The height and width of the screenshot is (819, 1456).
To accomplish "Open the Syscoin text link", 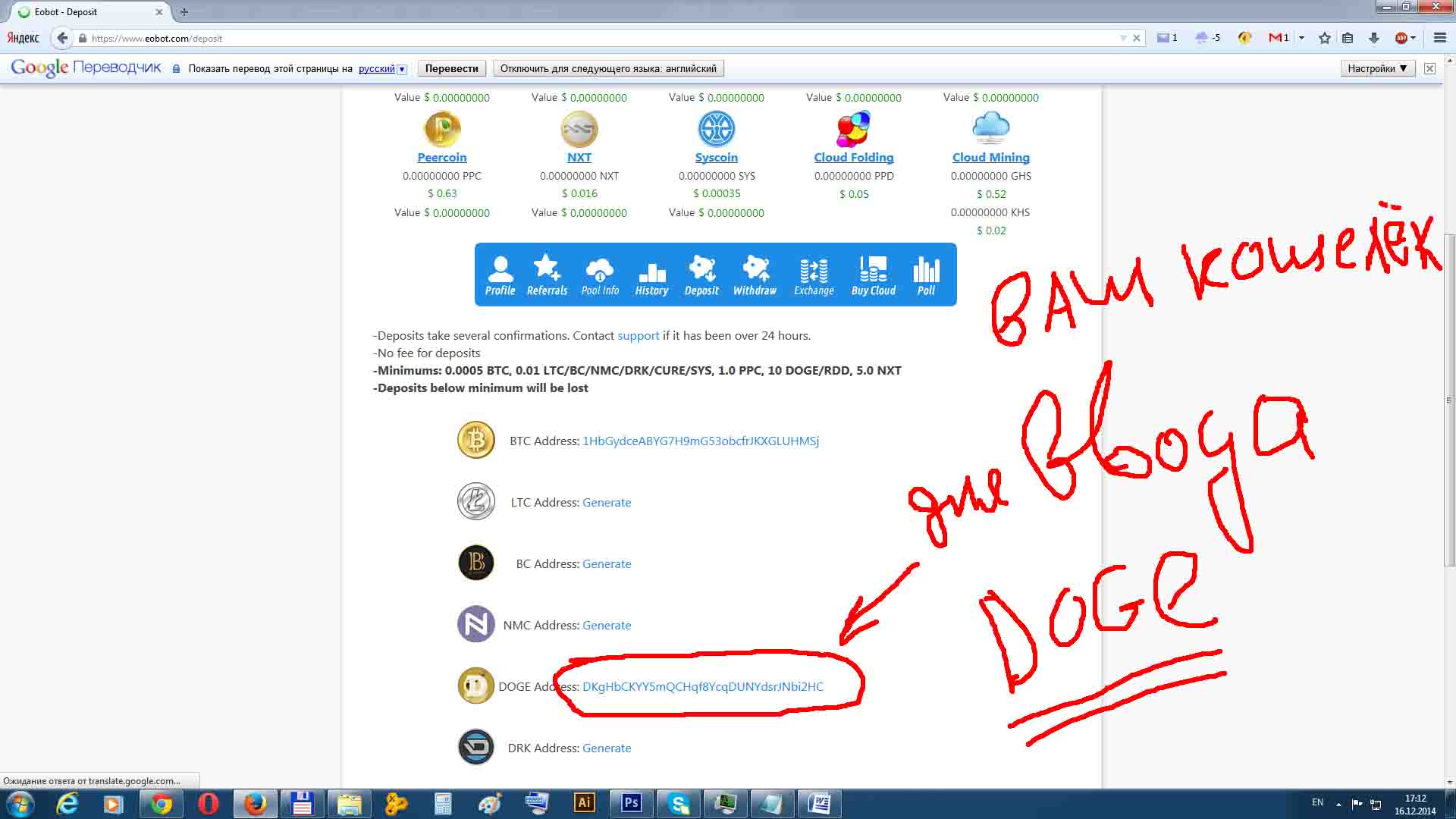I will point(717,157).
